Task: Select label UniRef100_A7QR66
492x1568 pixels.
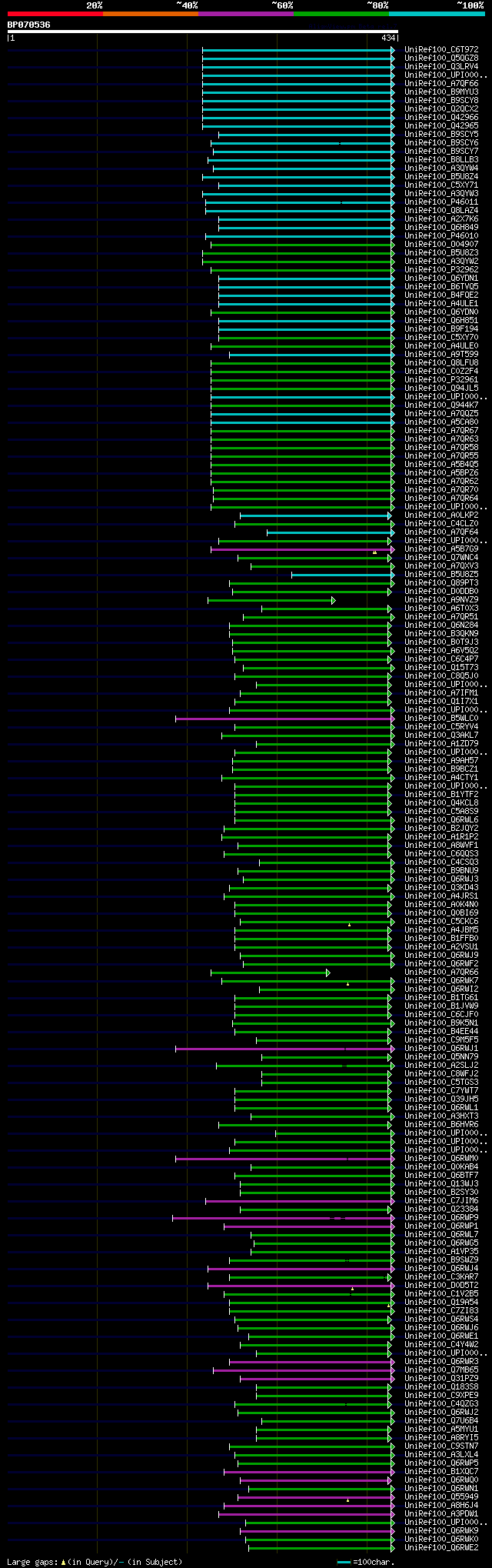Action: [x=441, y=972]
